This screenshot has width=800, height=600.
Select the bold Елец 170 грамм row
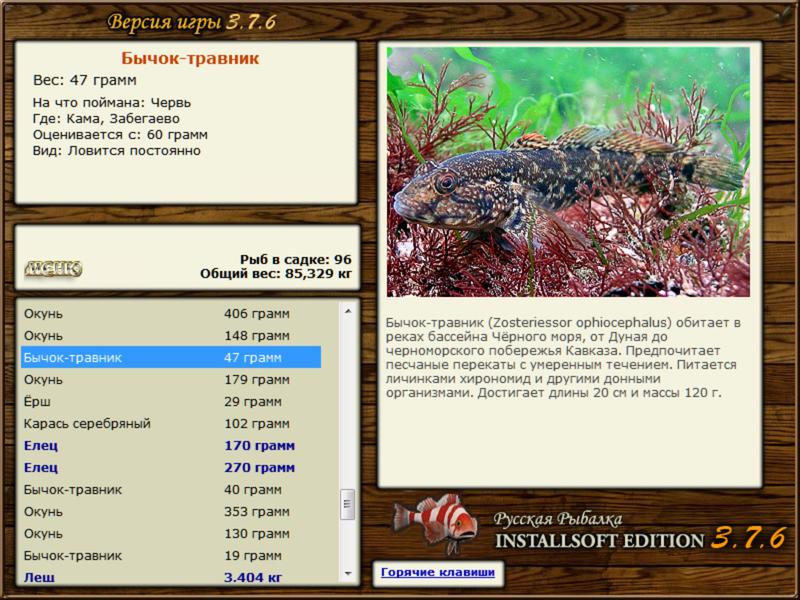171,445
